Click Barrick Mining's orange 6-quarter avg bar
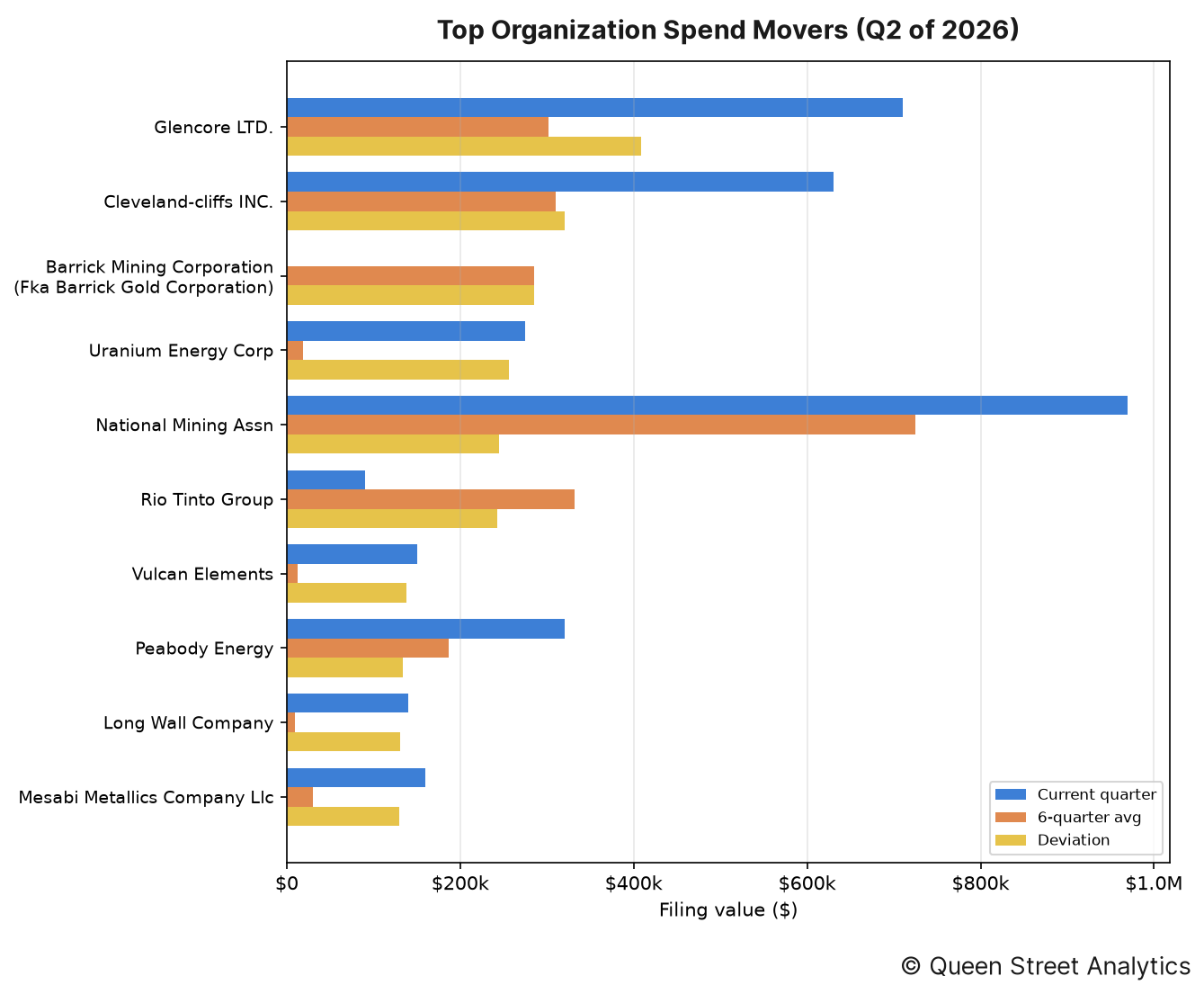The image size is (1204, 994). coord(411,276)
